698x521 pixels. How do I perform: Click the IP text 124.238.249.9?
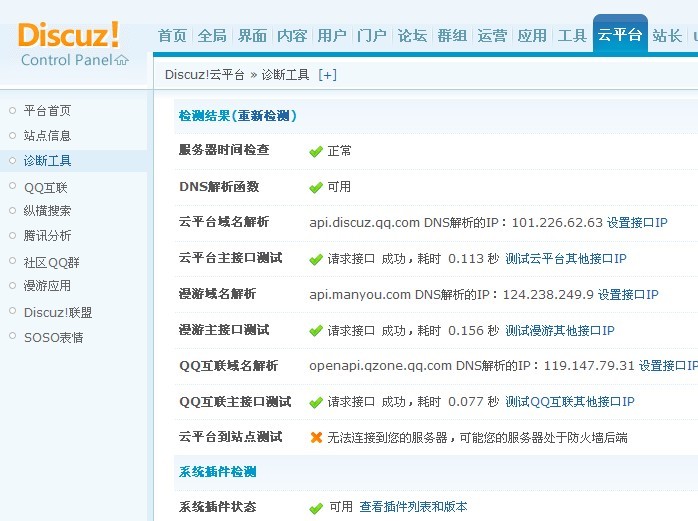(548, 294)
